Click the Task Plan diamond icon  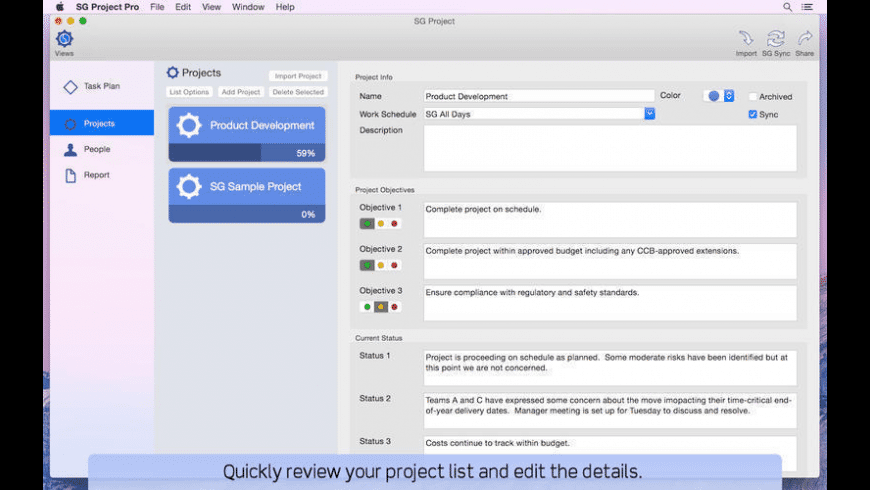click(70, 87)
